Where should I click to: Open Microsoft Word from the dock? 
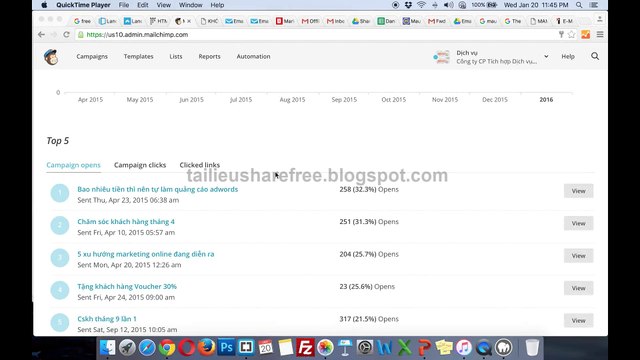[x=384, y=347]
